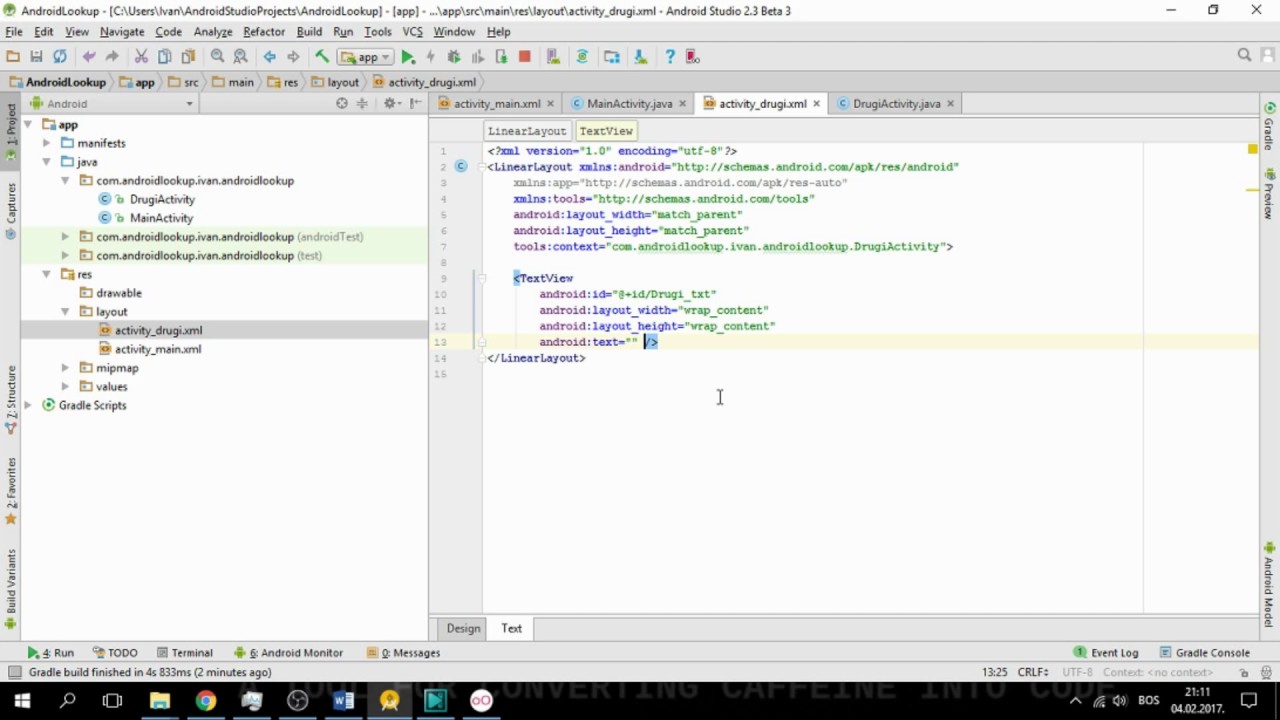
Task: Open File Explorer from the taskbar
Action: click(x=159, y=700)
